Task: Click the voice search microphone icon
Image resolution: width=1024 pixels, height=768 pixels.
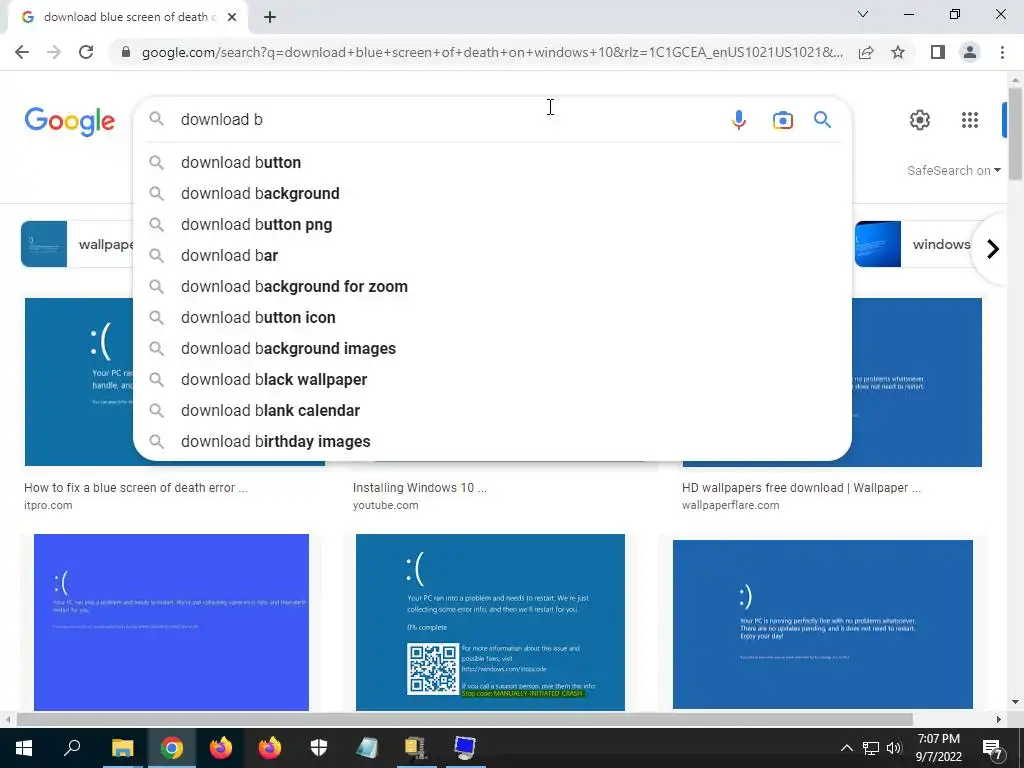Action: [739, 120]
